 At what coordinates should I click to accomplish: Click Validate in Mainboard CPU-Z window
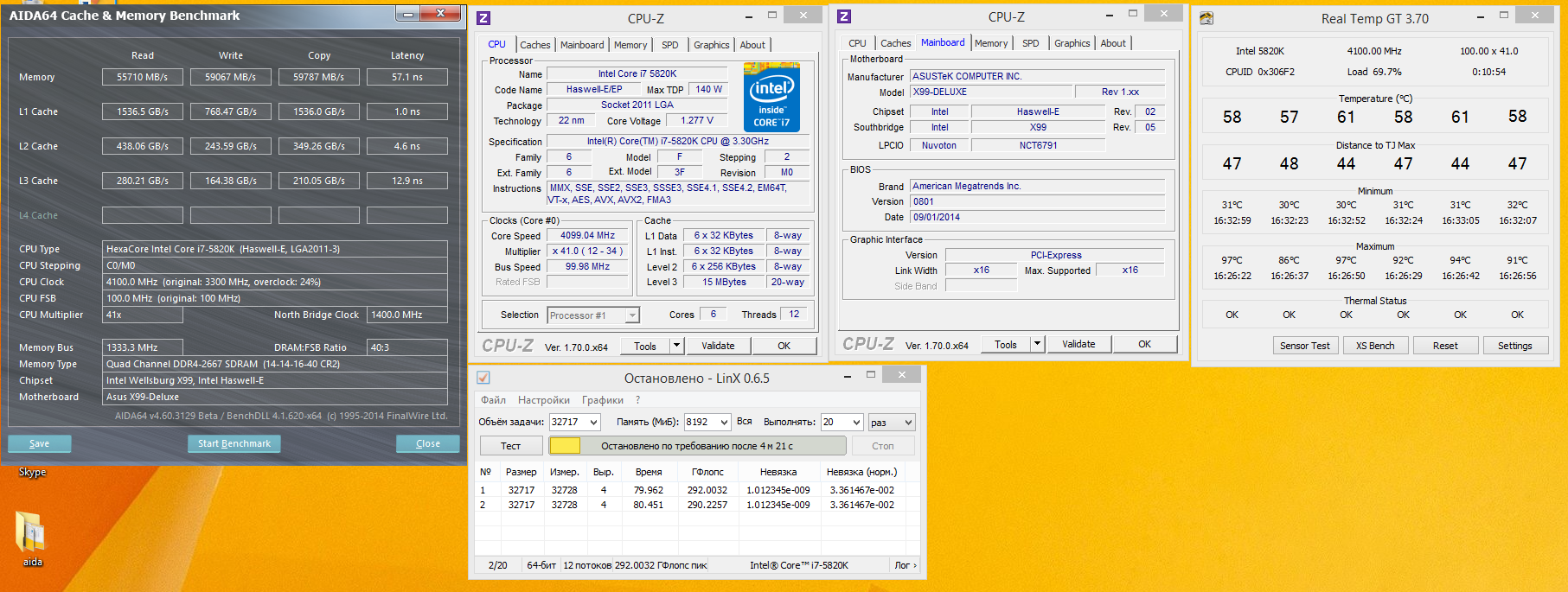pos(1078,344)
